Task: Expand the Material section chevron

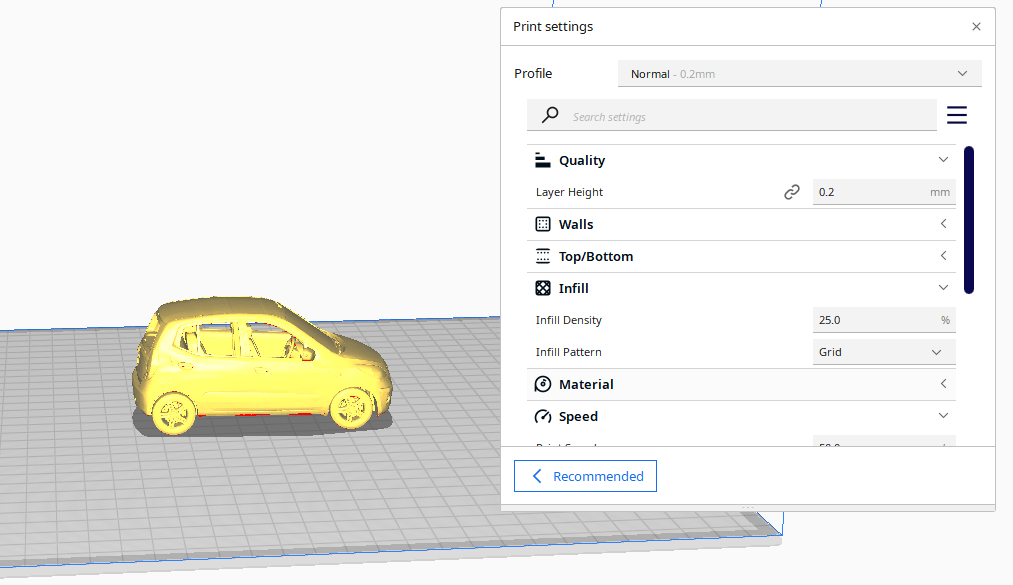Action: [943, 384]
